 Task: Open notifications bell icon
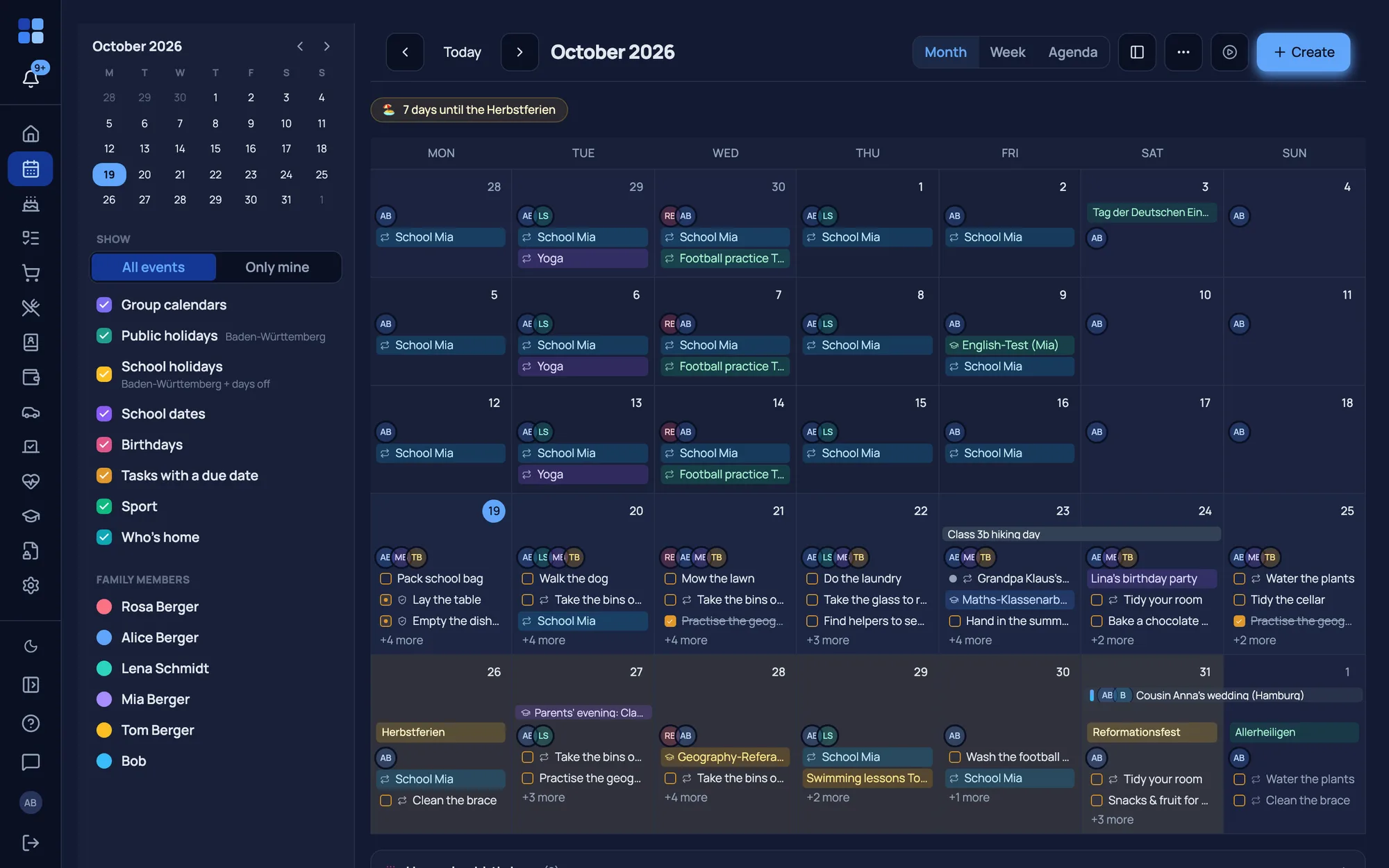click(31, 78)
